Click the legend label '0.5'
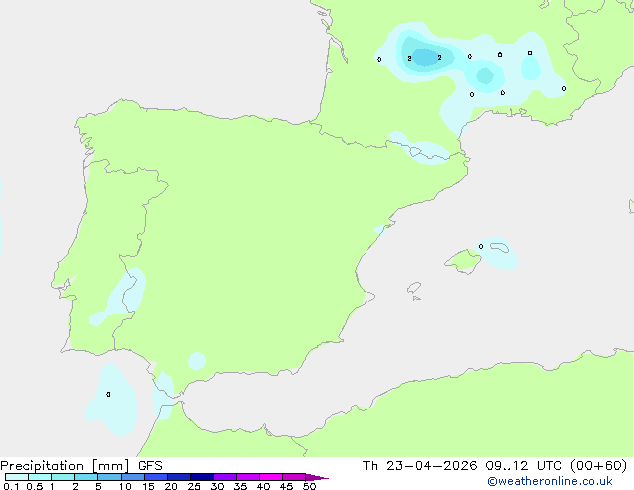Viewport: 634px width, 490px height. [35, 486]
